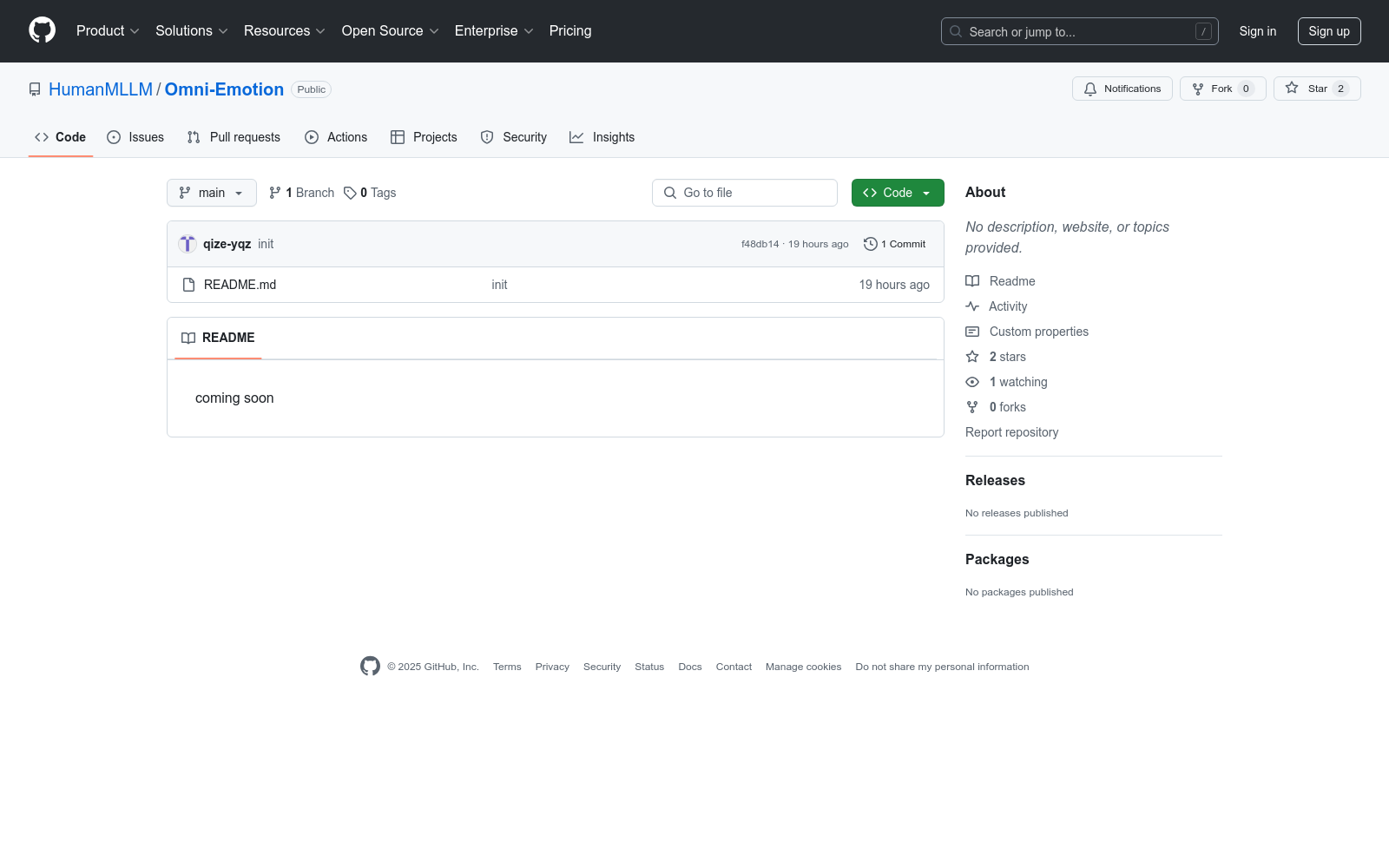Click the GitHub logo in the header
This screenshot has width=1389, height=868.
point(42,30)
